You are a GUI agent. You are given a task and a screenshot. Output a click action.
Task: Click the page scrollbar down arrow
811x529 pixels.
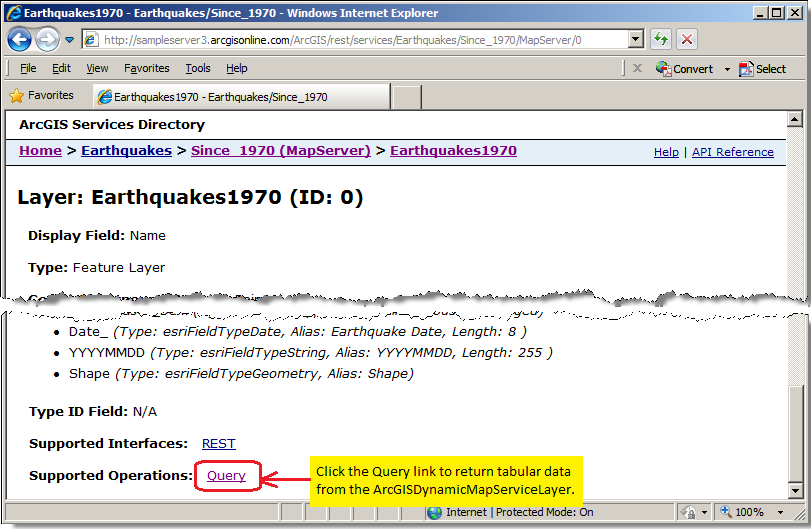click(794, 490)
